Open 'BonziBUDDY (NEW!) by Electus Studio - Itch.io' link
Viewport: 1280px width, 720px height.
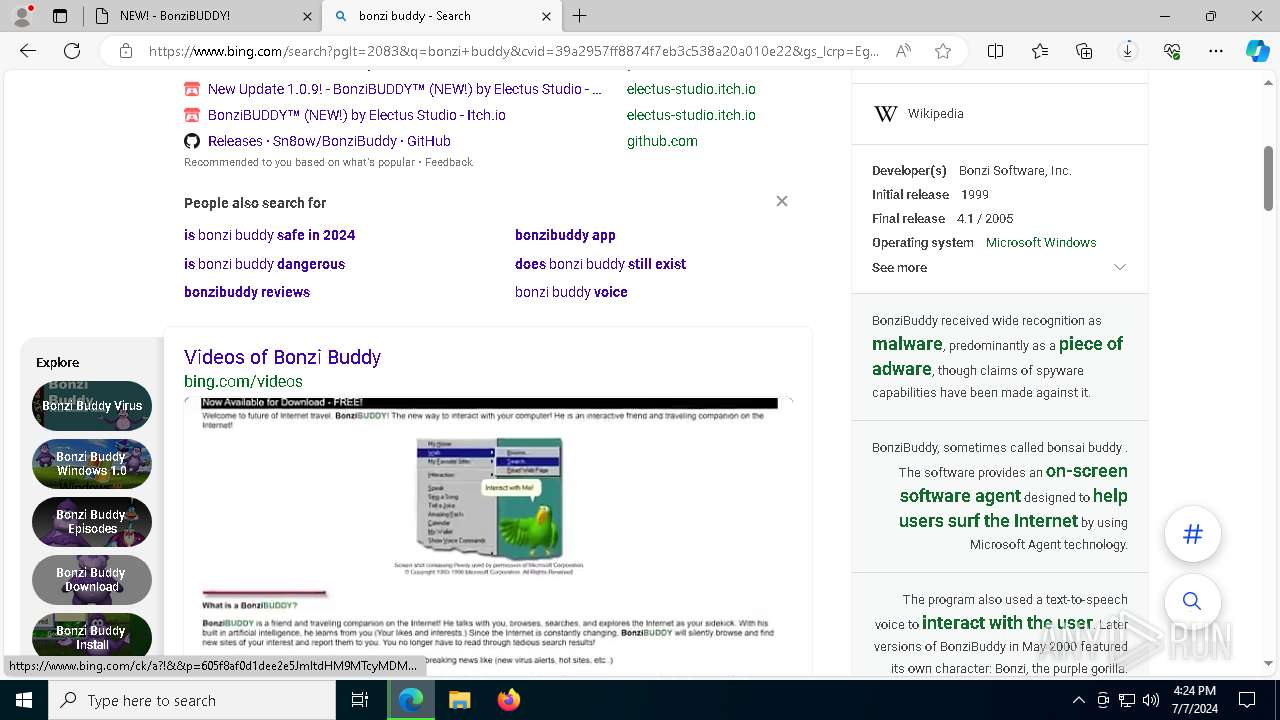click(x=356, y=115)
